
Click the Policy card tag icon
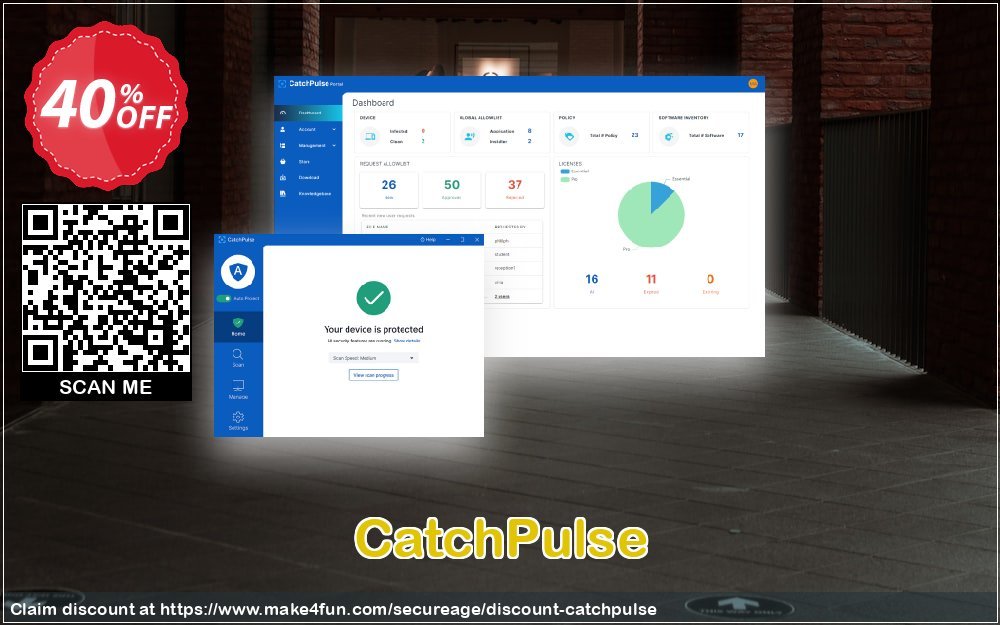tap(569, 136)
